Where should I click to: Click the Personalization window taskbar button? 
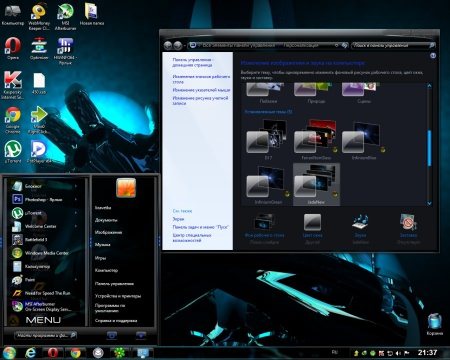click(143, 353)
